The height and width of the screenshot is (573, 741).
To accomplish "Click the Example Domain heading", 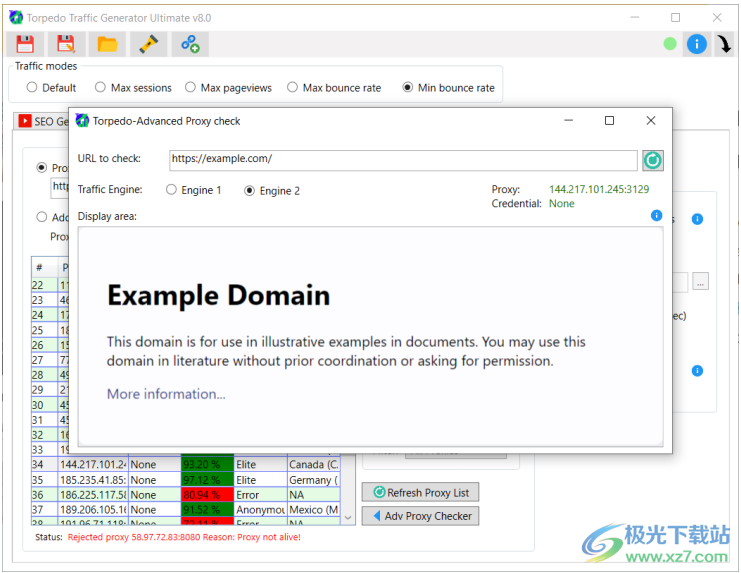I will 218,296.
